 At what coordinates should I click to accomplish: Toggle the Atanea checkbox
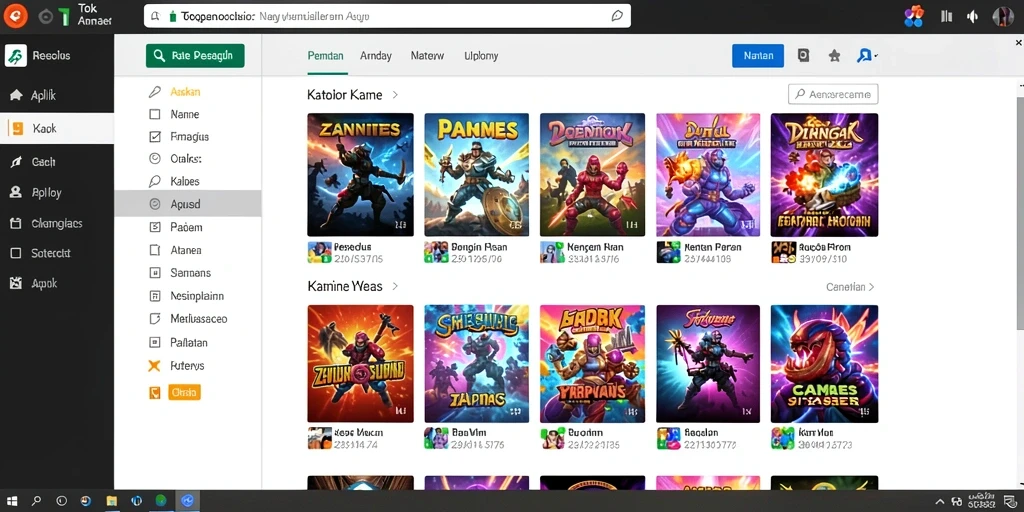click(x=155, y=250)
